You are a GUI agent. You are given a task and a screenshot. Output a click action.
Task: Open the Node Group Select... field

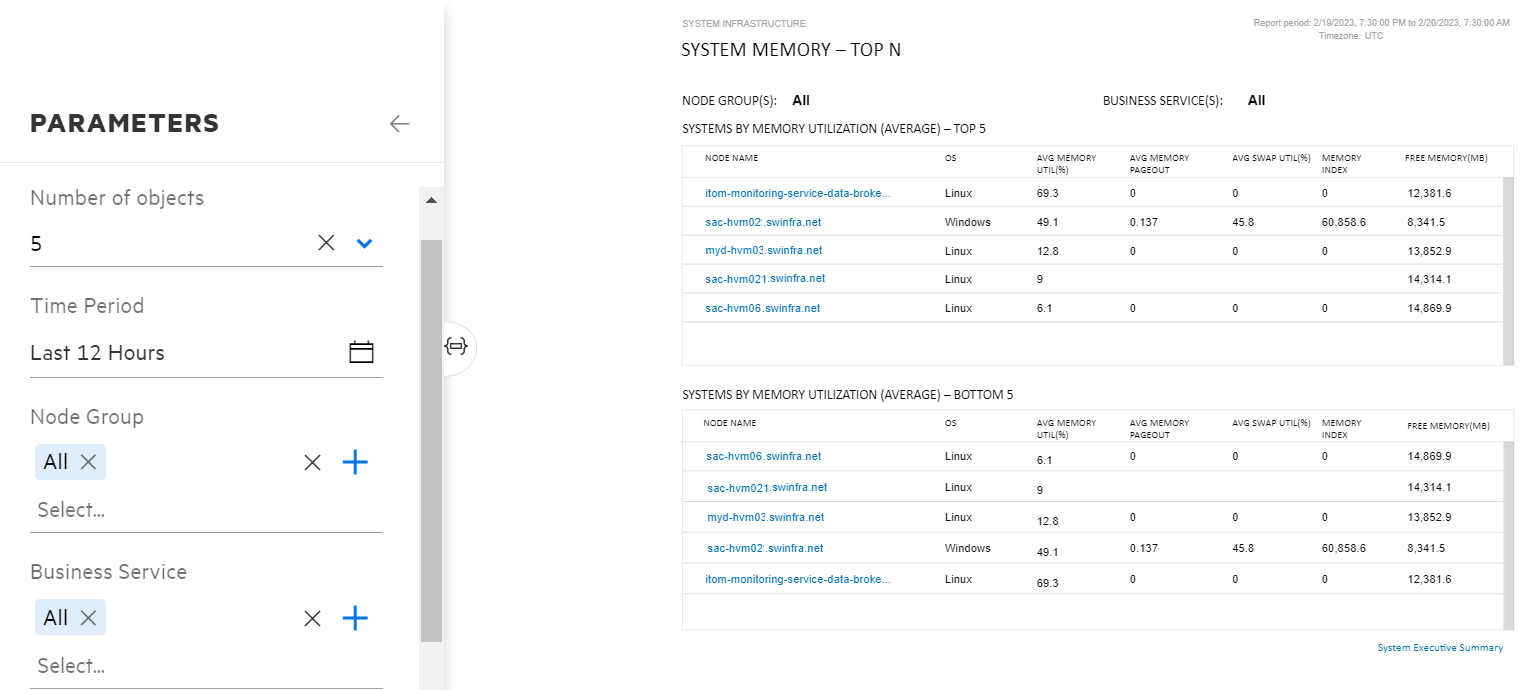pos(150,509)
